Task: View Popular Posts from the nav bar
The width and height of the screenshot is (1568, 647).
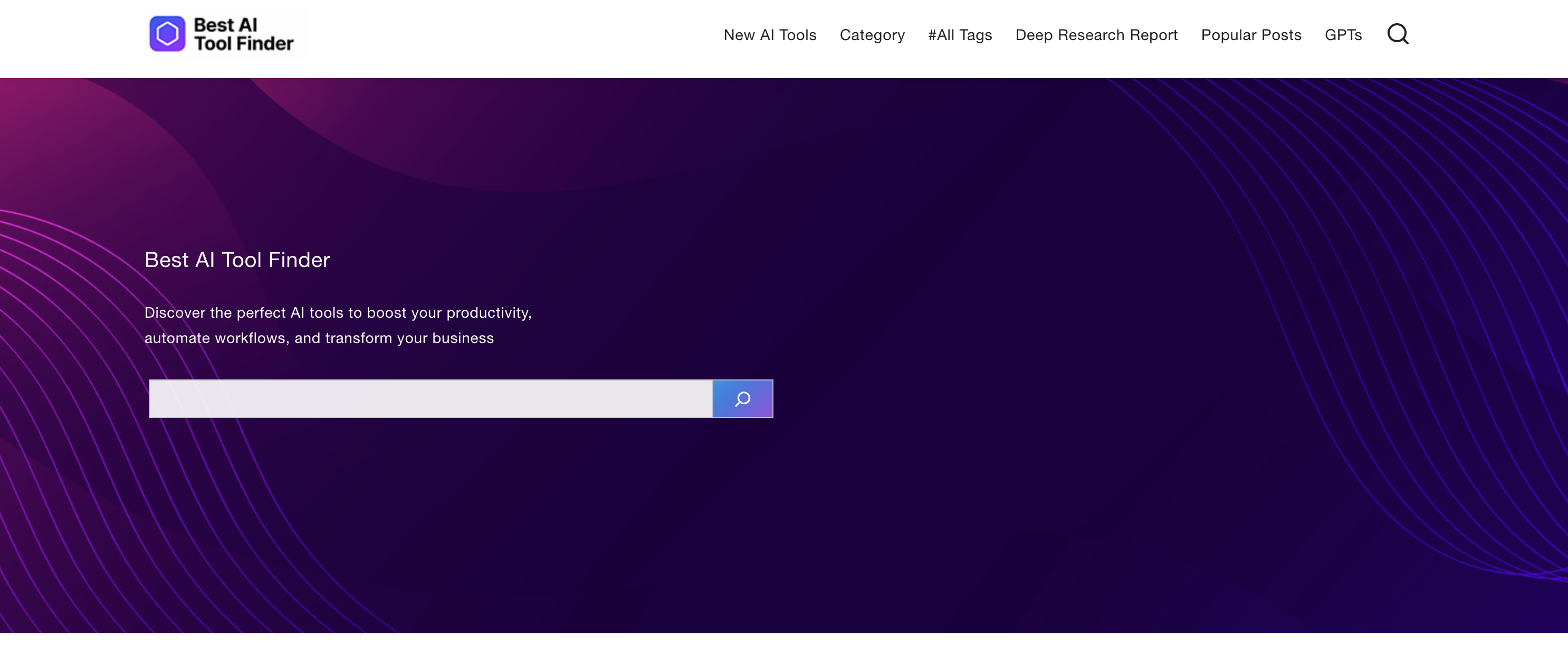Action: [1251, 35]
